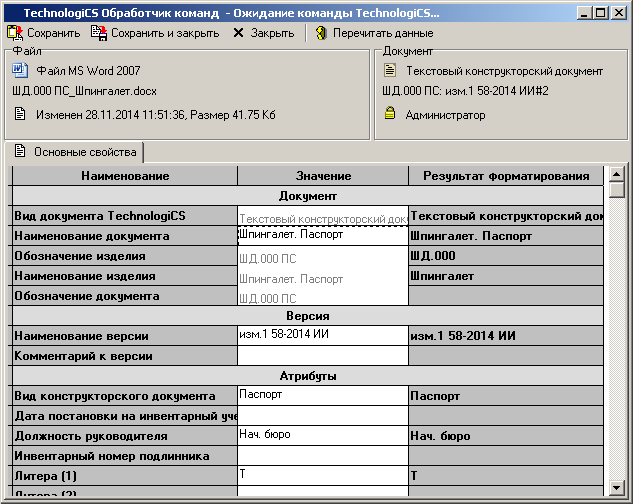The width and height of the screenshot is (633, 504).
Task: Click the Литера (1) value cell
Action: click(322, 476)
